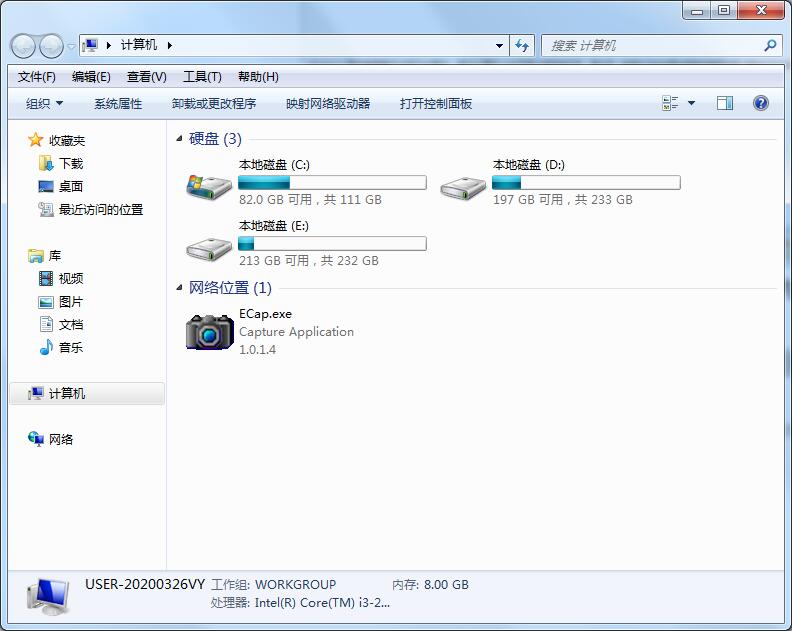Toggle the preview pane icon
Screen dimensions: 792x631
[725, 103]
